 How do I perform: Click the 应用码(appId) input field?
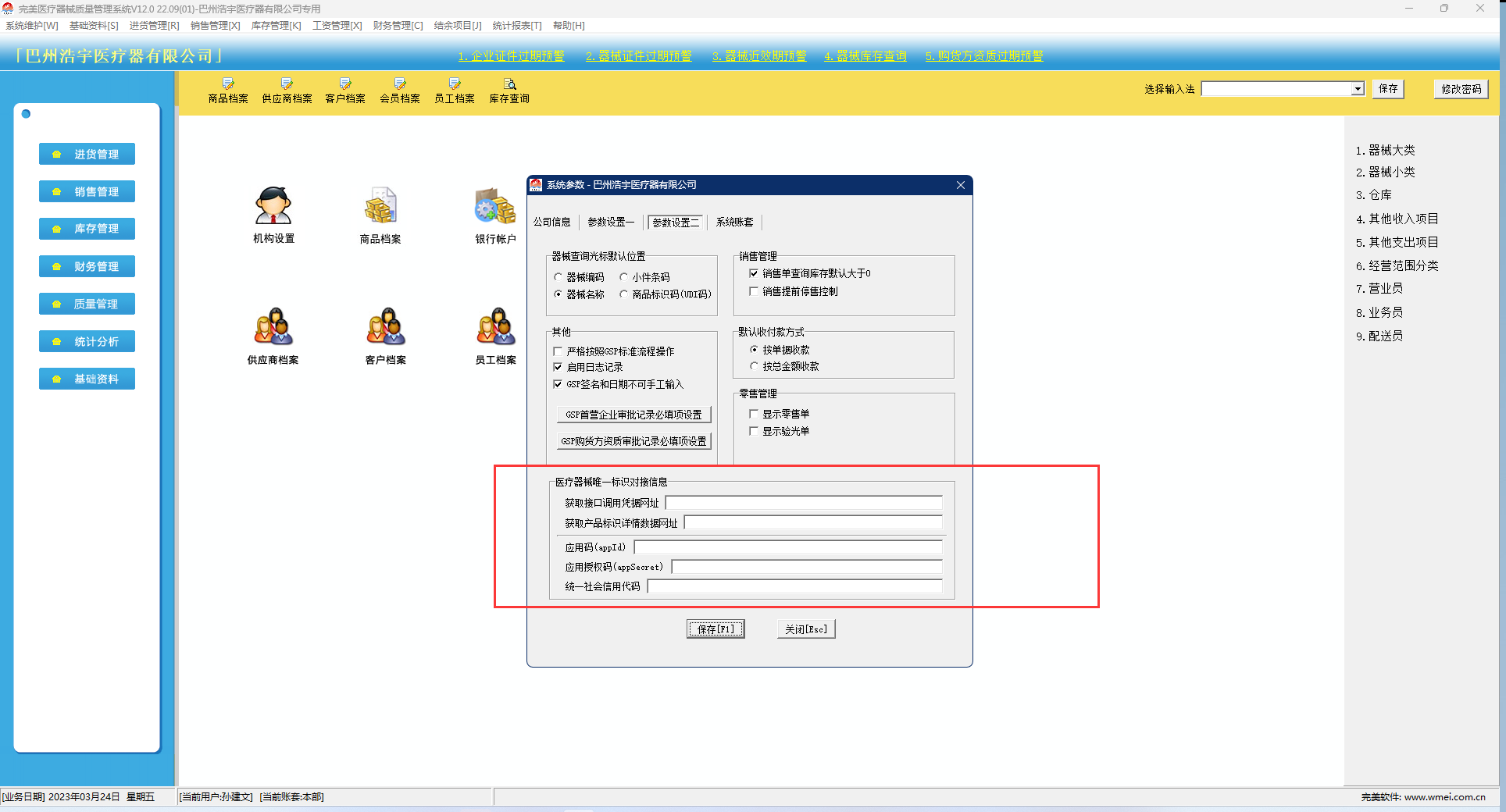pyautogui.click(x=787, y=547)
